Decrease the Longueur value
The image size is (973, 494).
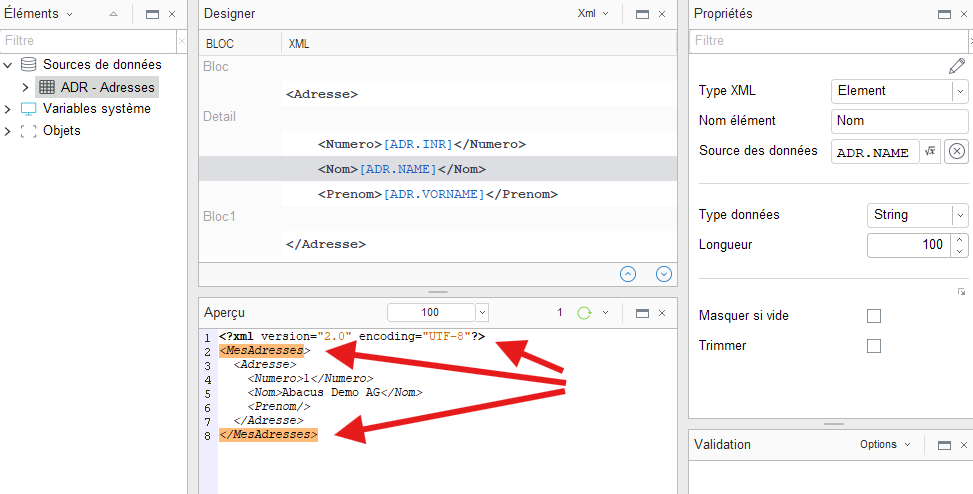tap(960, 251)
